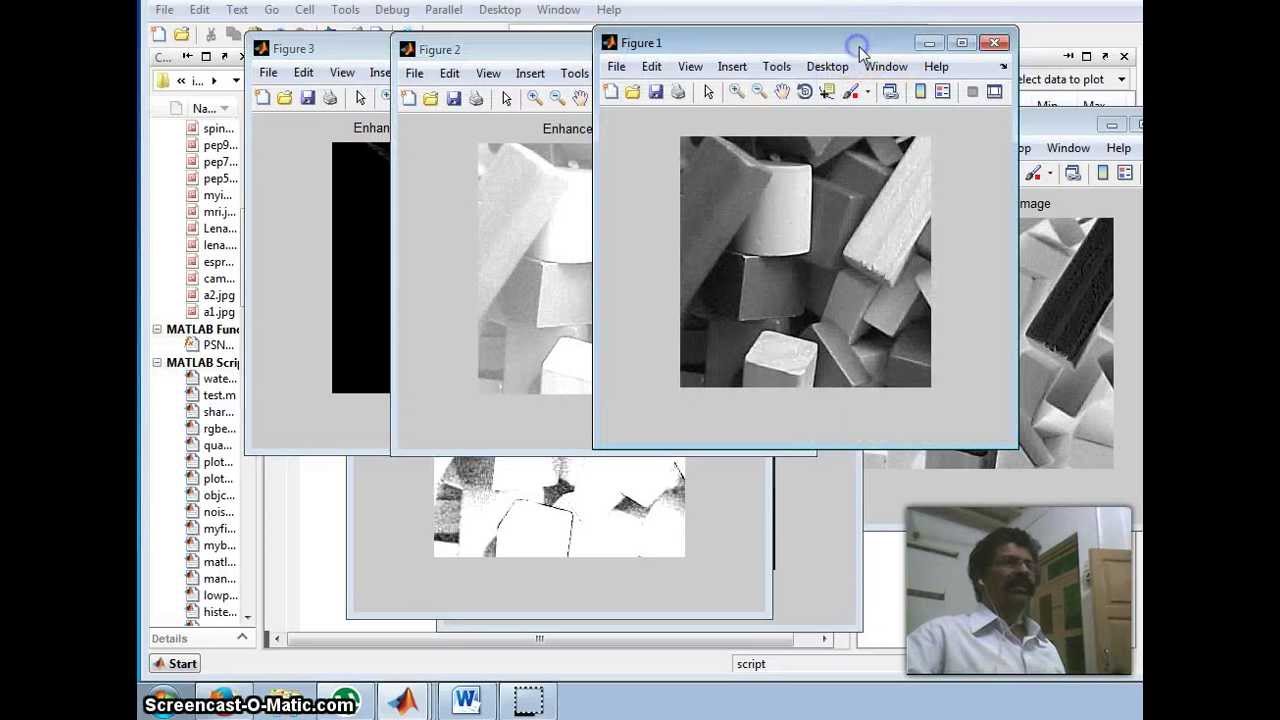Click Open File icon in Figure 1
The height and width of the screenshot is (720, 1280).
633,92
